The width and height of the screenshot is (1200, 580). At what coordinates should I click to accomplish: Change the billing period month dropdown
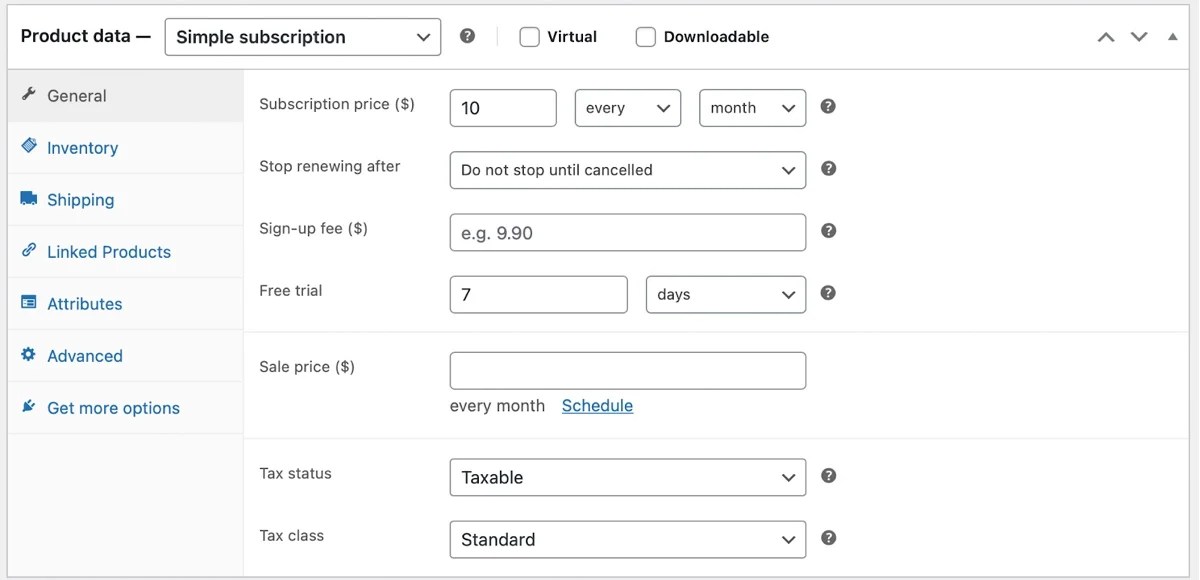[x=752, y=107]
